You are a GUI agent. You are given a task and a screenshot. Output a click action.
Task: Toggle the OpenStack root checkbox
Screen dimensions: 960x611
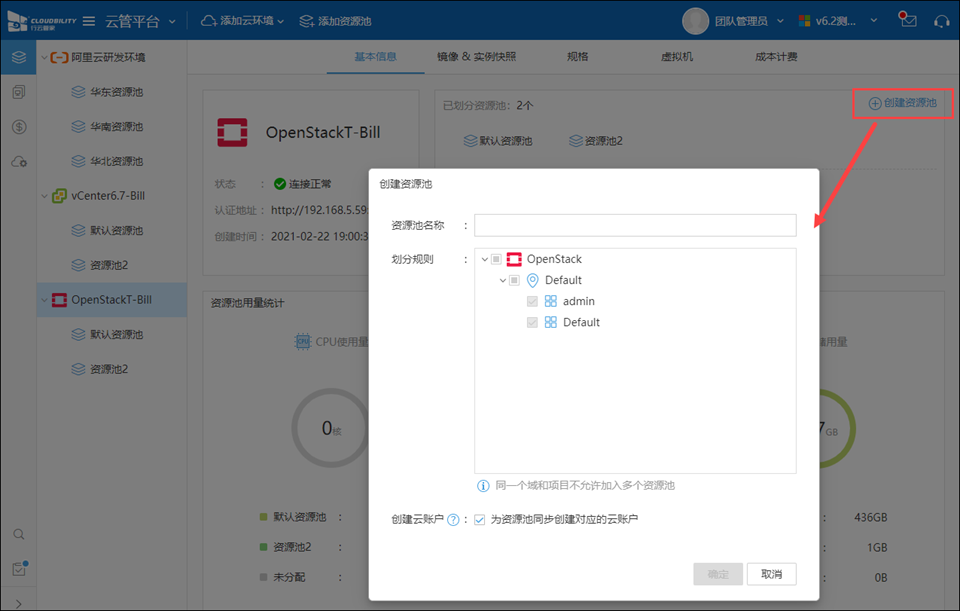coord(497,260)
